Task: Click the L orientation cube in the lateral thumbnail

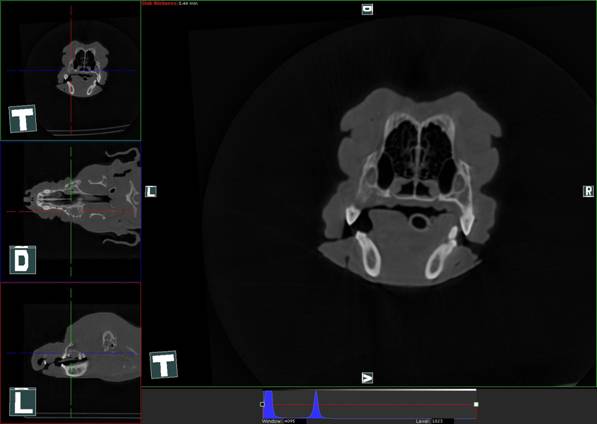Action: pyautogui.click(x=22, y=402)
